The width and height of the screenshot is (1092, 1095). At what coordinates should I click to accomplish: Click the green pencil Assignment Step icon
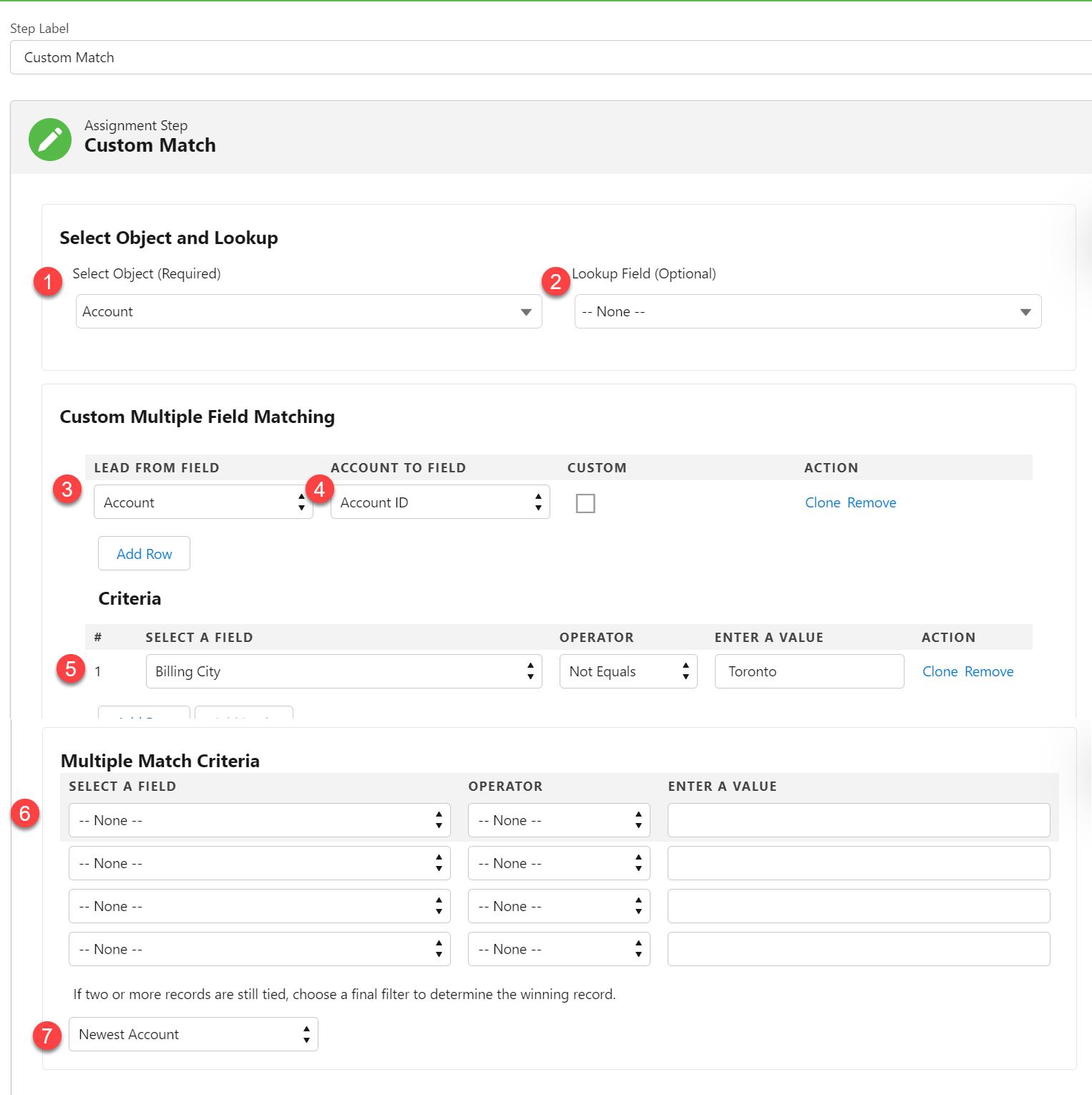click(x=50, y=140)
